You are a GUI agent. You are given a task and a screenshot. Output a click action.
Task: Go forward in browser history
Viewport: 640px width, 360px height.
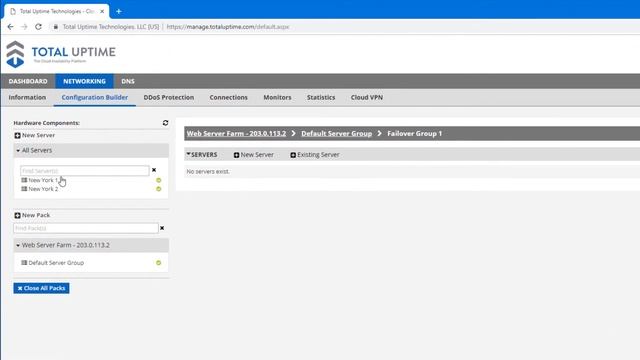24,27
